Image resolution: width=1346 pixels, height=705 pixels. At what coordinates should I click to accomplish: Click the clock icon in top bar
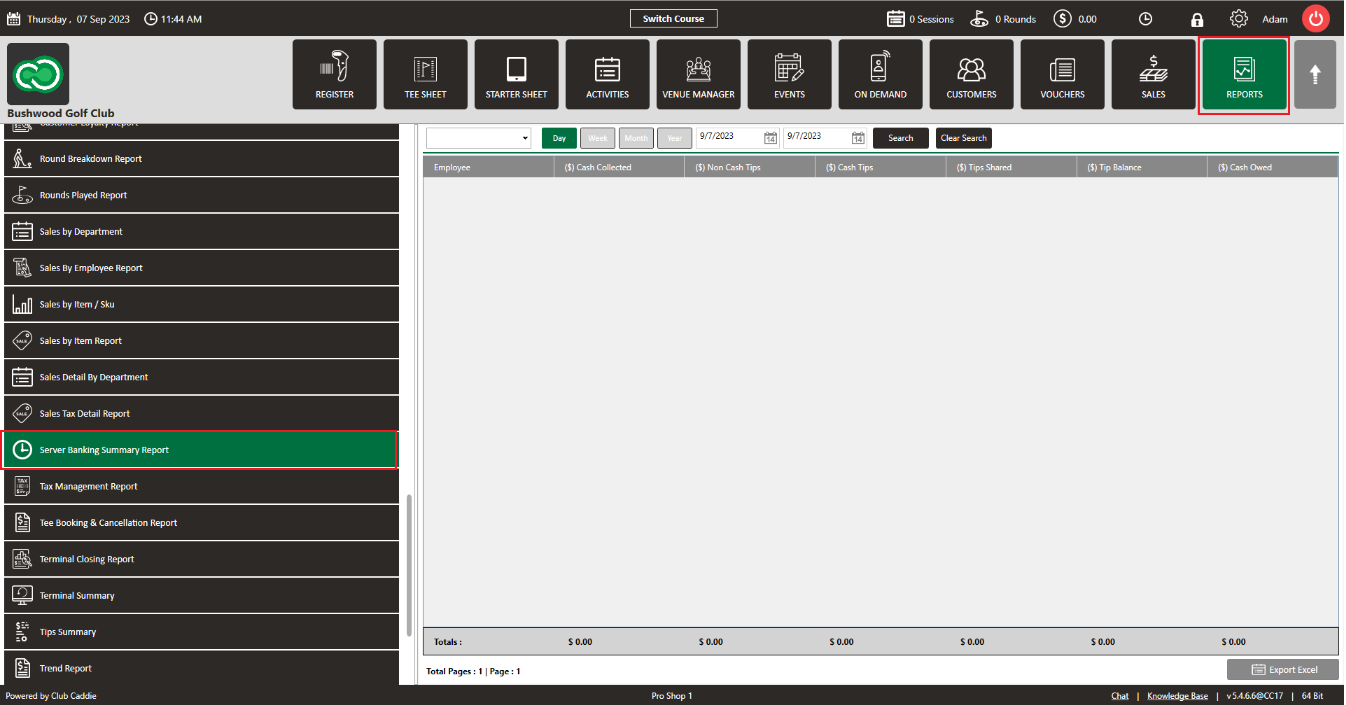click(x=1145, y=19)
